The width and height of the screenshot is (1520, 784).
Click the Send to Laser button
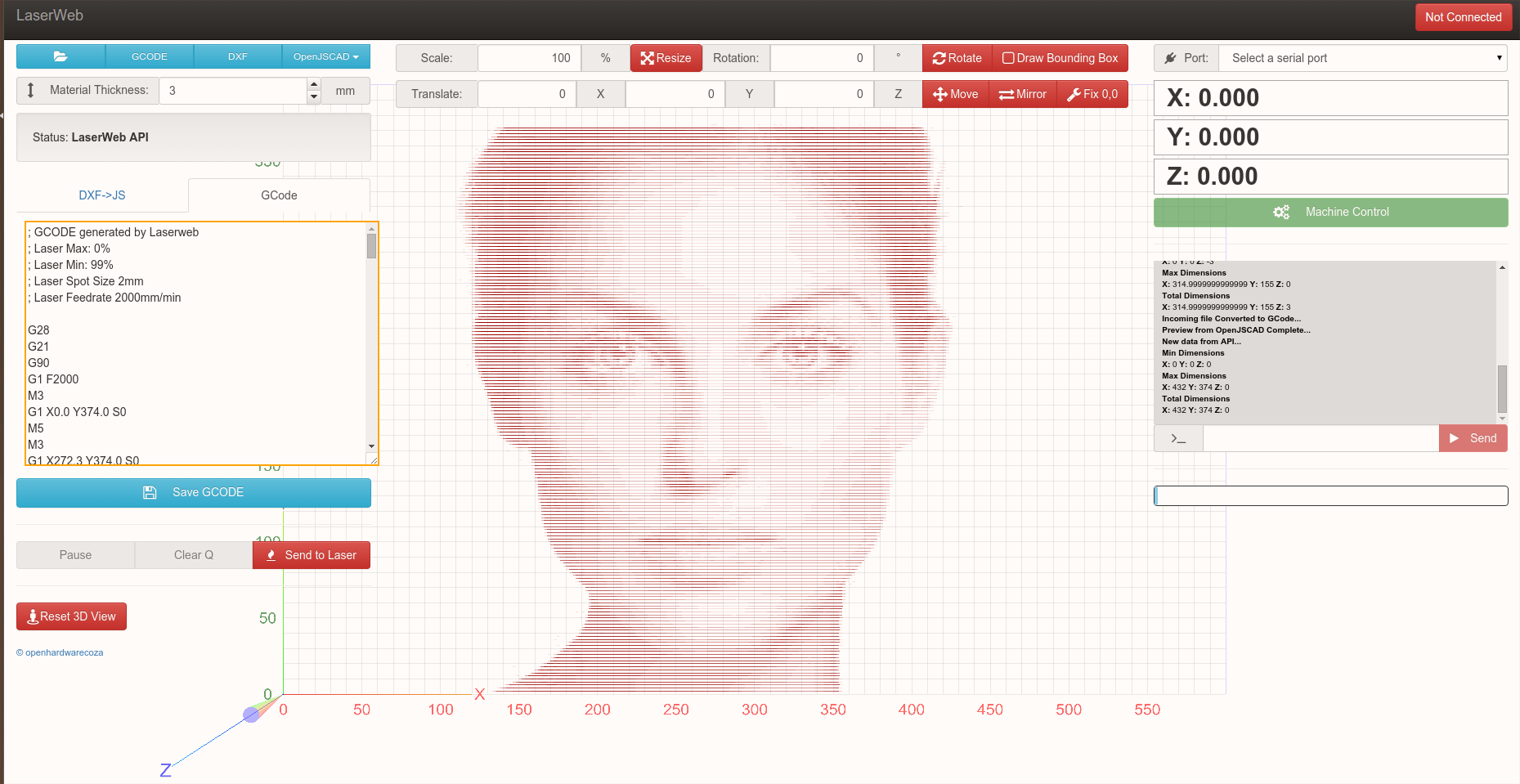(312, 555)
